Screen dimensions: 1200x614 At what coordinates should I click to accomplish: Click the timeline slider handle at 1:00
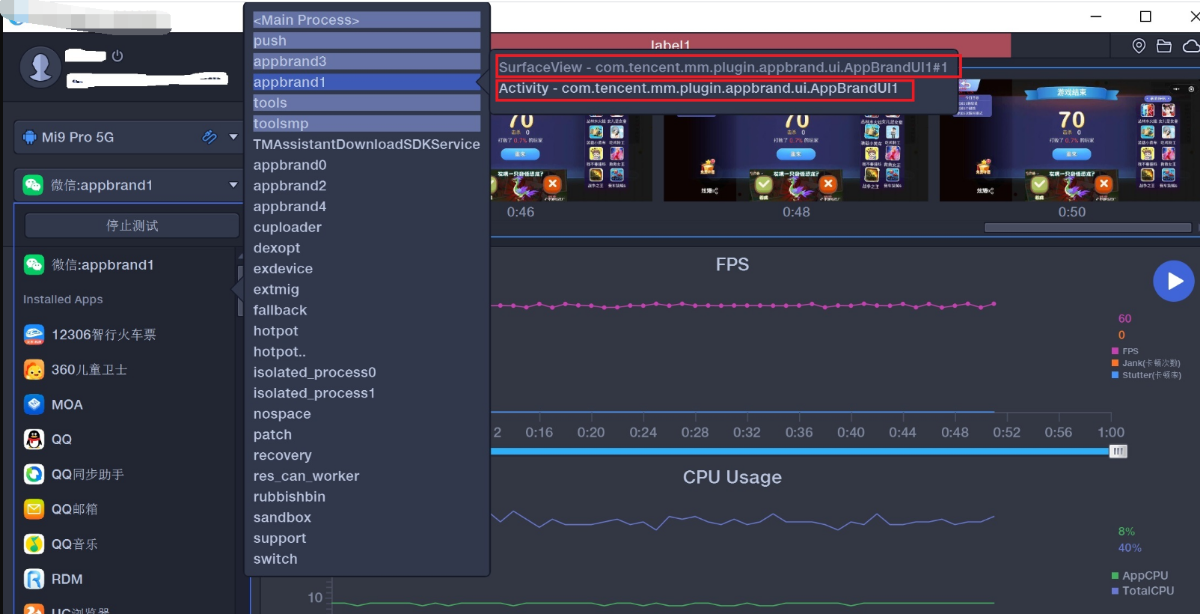(x=1118, y=451)
